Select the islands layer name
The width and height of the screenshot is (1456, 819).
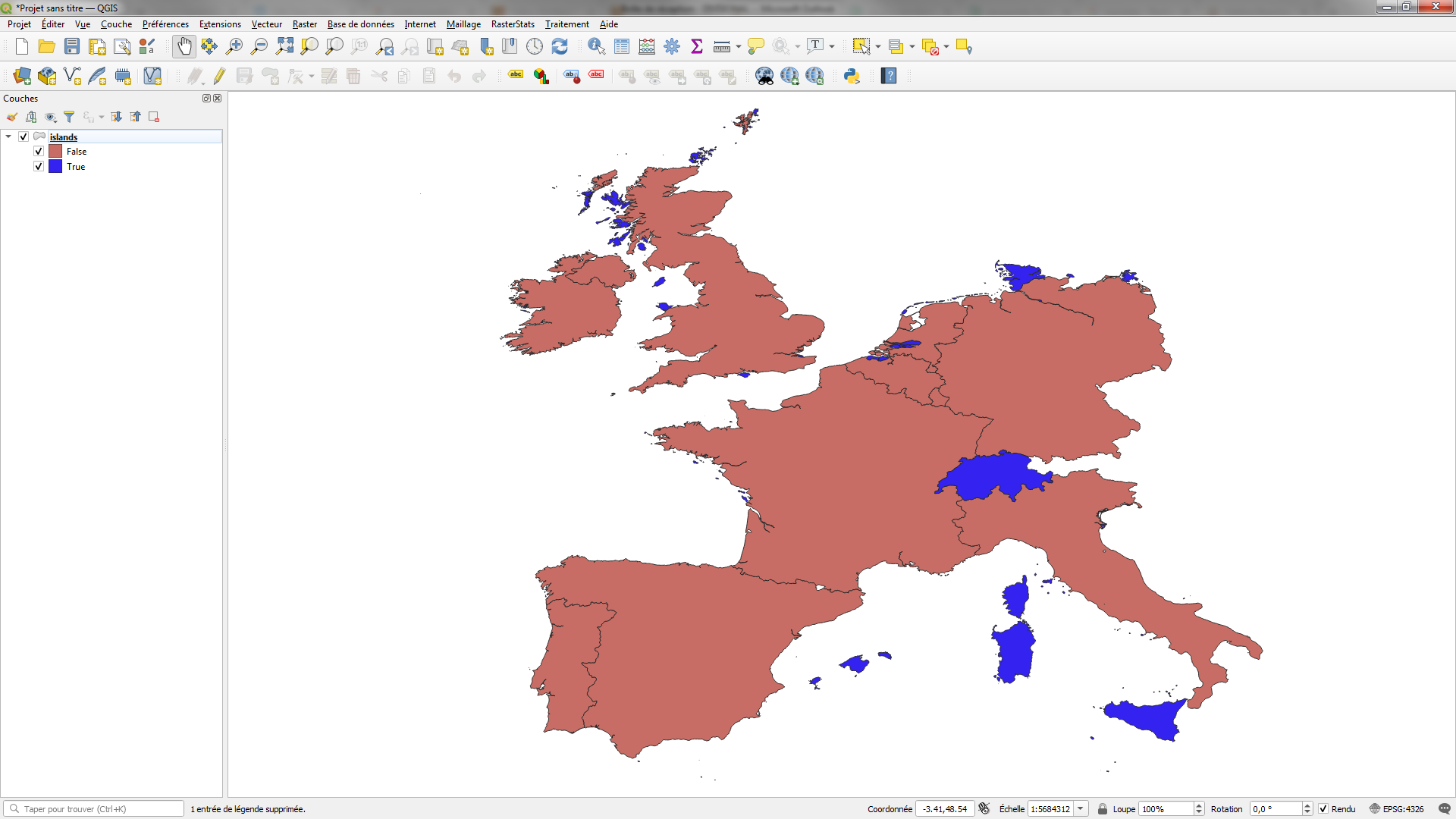pyautogui.click(x=64, y=137)
